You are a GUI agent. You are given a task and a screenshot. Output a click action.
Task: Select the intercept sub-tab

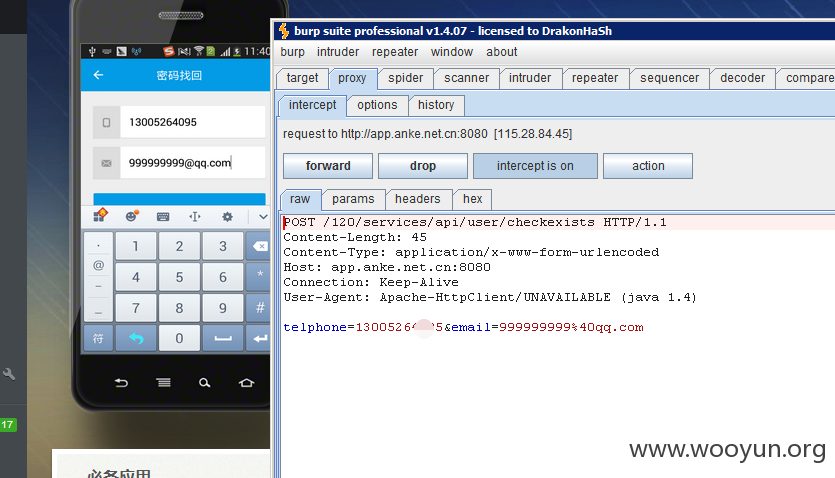(312, 105)
